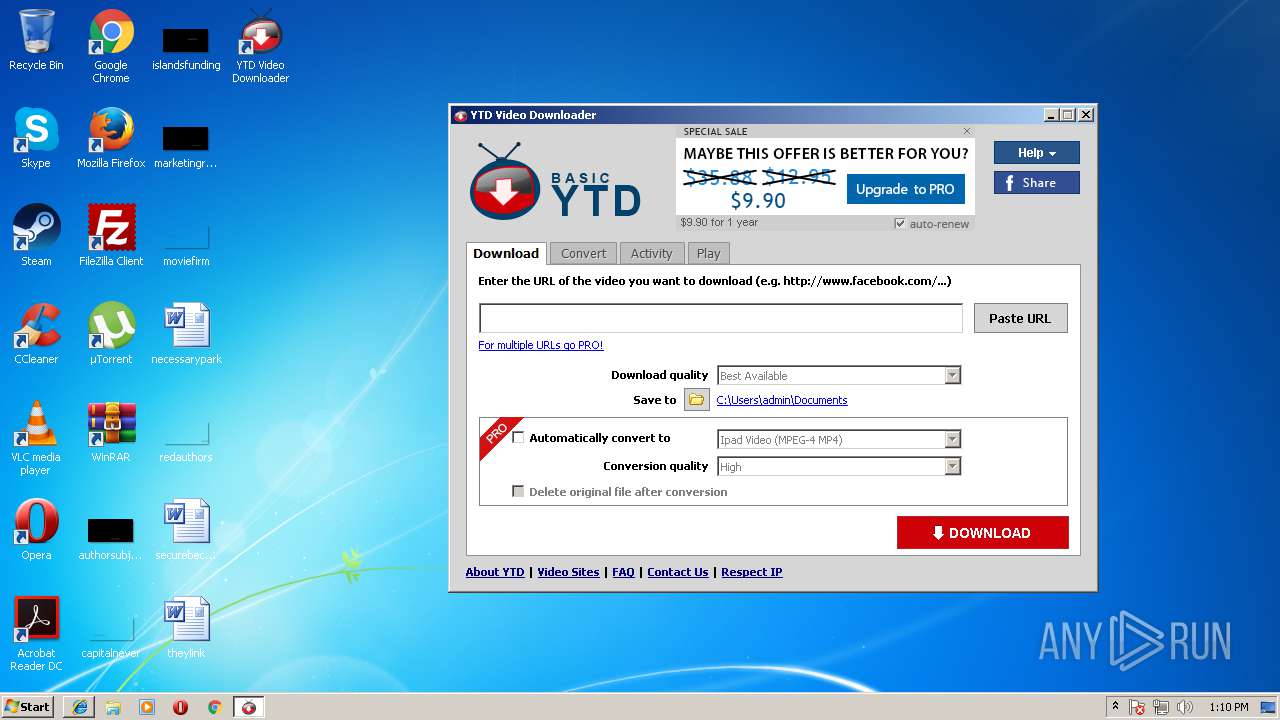This screenshot has height=720, width=1280.
Task: Open the Opera desktop shortcut
Action: [36, 530]
